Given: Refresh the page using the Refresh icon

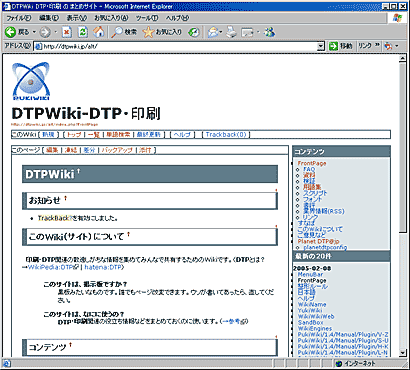Looking at the screenshot, I should 83,32.
